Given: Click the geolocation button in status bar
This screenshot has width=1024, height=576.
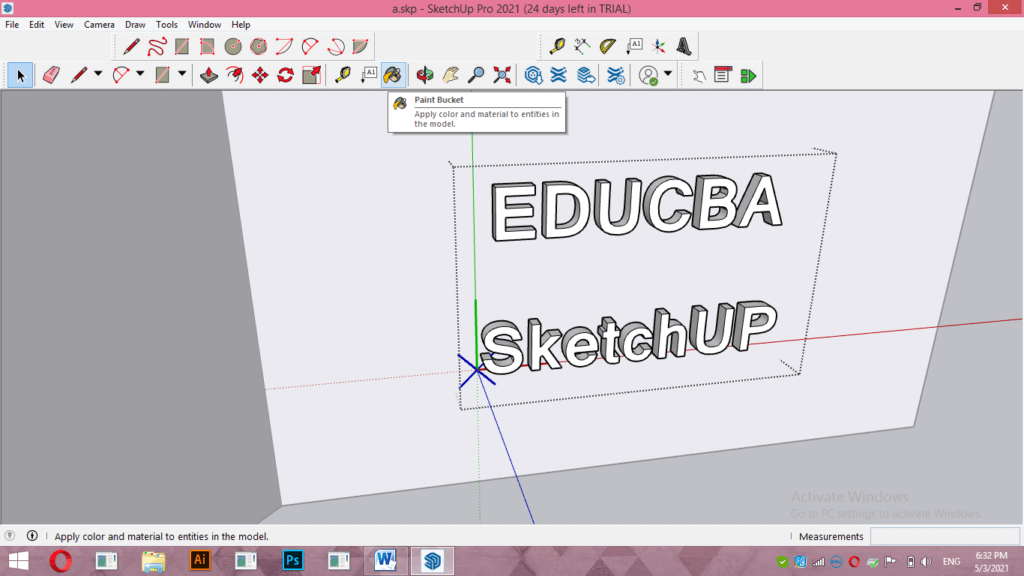Looking at the screenshot, I should click(x=9, y=536).
